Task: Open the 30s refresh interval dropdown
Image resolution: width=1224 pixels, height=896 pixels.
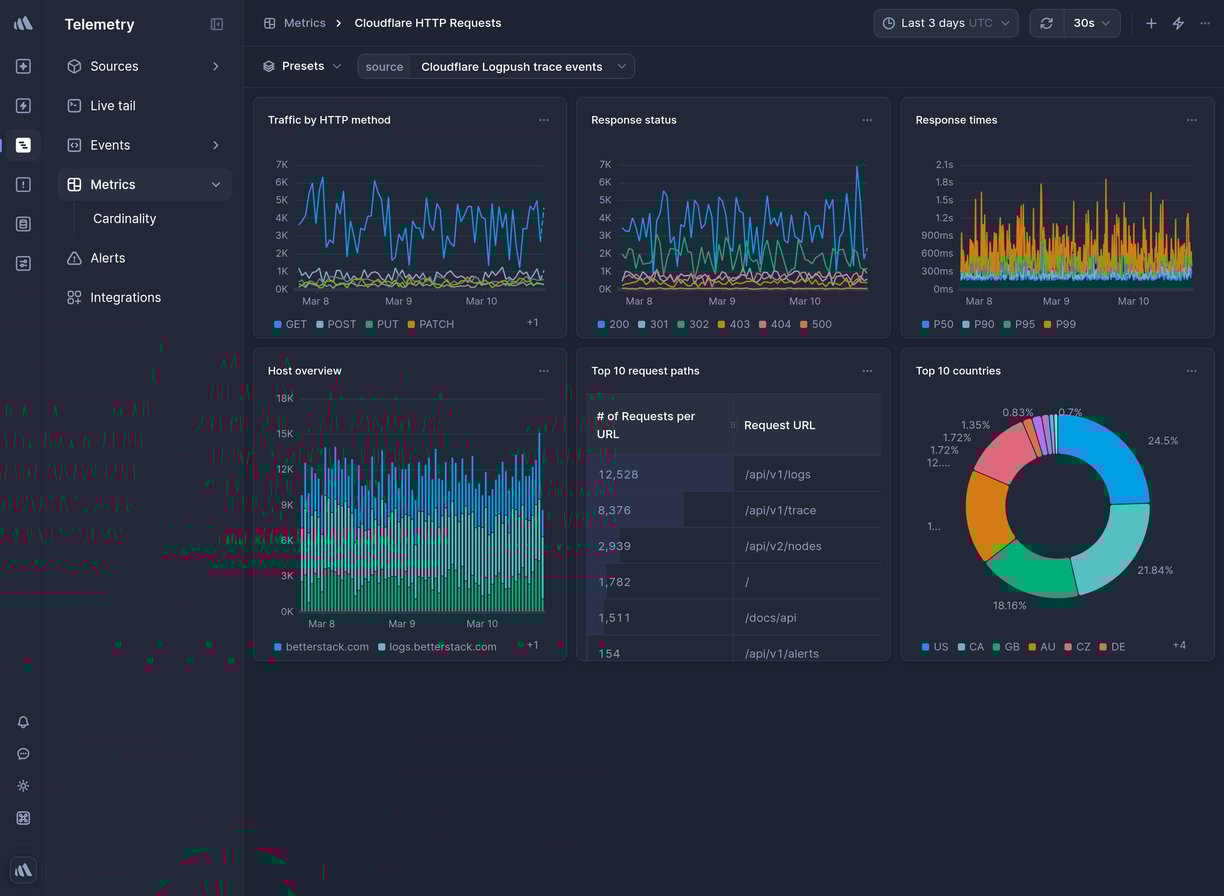Action: point(1092,22)
